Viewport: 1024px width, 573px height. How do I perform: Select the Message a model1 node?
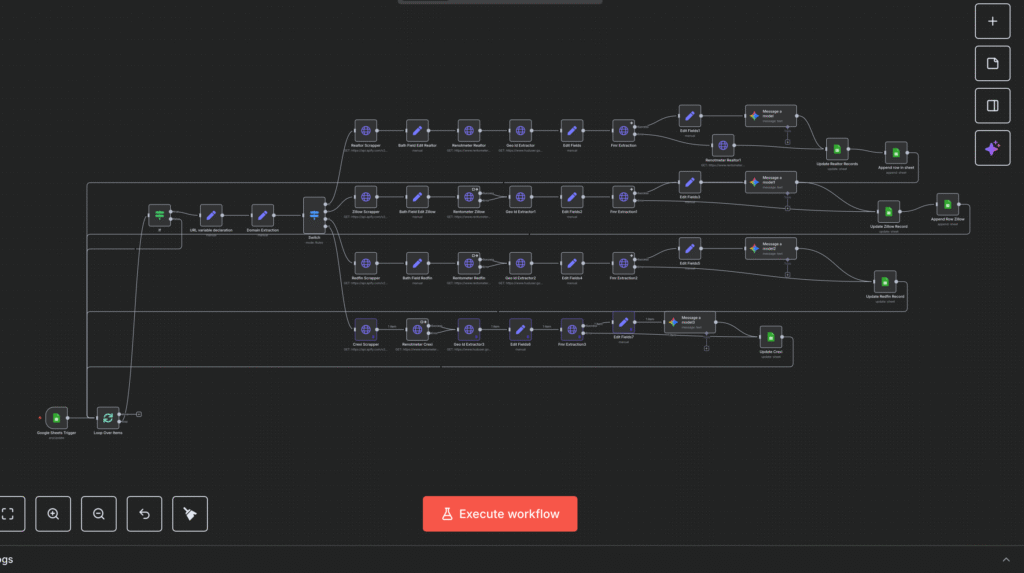click(x=771, y=182)
